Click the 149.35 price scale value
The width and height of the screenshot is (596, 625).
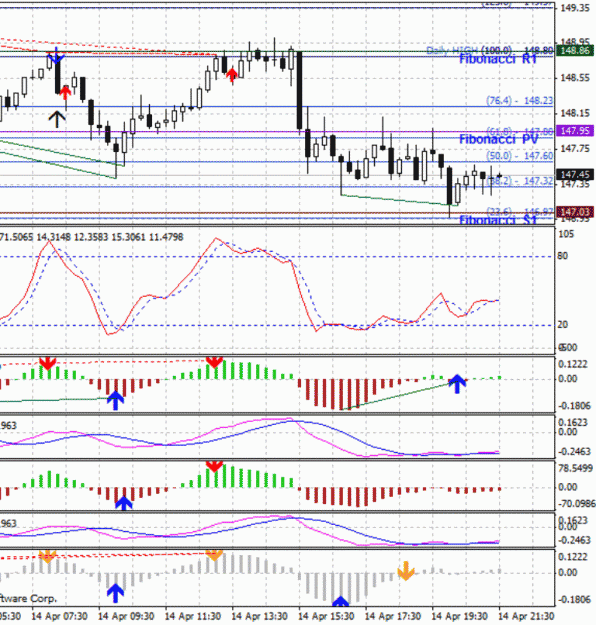point(574,8)
